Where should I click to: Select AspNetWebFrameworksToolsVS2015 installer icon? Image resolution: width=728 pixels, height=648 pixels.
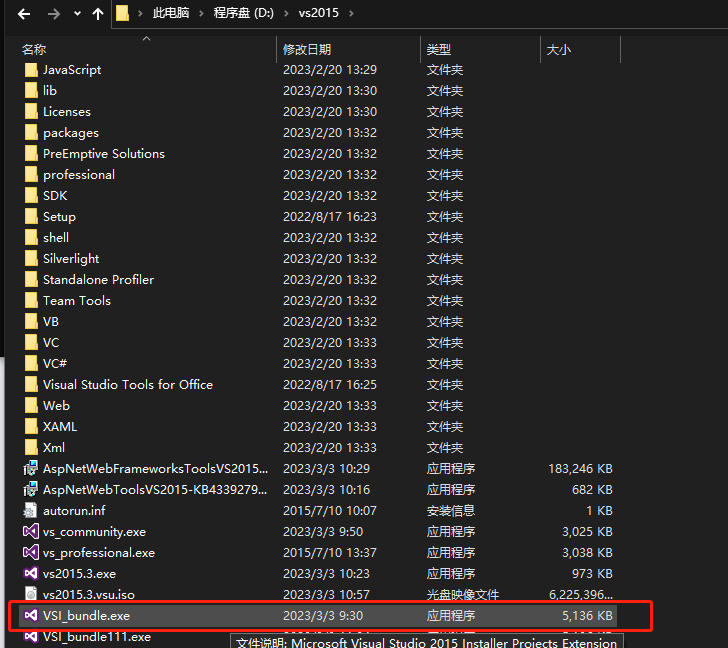point(31,469)
